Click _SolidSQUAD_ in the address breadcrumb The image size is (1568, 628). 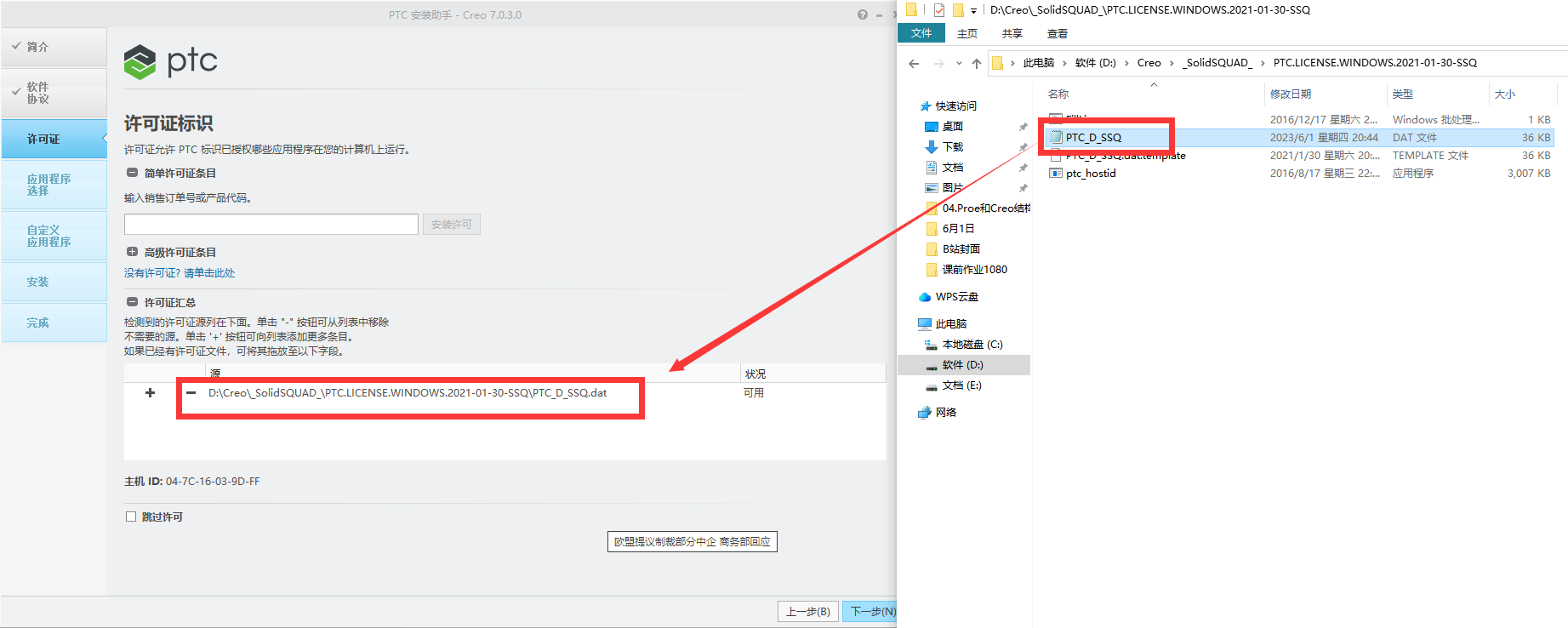pyautogui.click(x=1217, y=63)
